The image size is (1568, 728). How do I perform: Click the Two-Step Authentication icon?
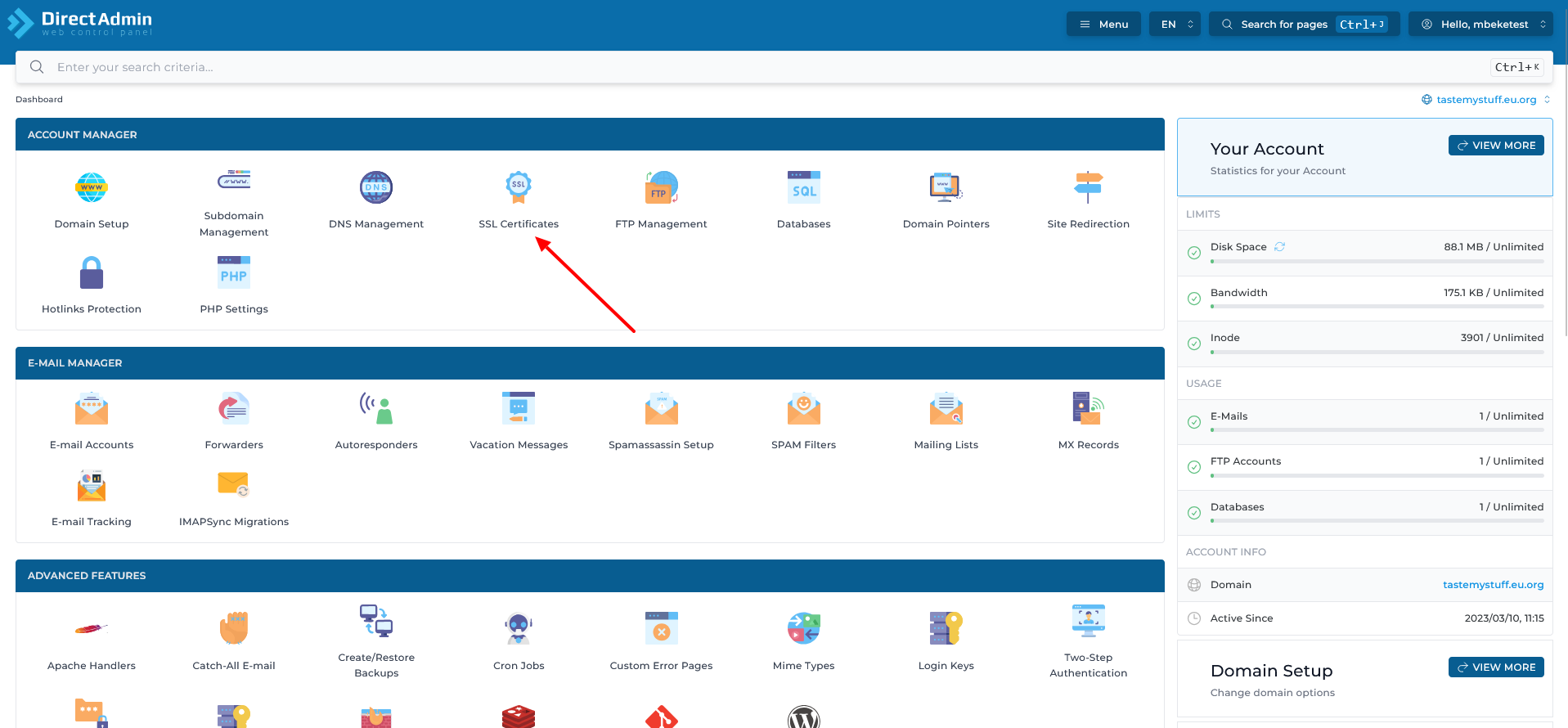pyautogui.click(x=1088, y=621)
